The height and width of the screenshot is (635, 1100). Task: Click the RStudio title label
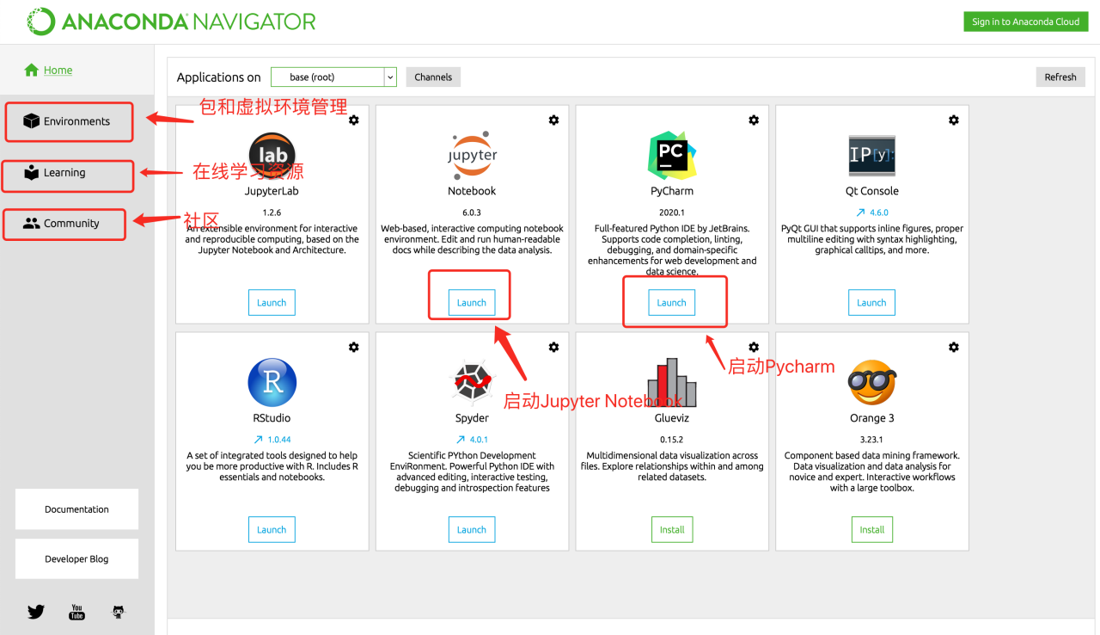271,418
